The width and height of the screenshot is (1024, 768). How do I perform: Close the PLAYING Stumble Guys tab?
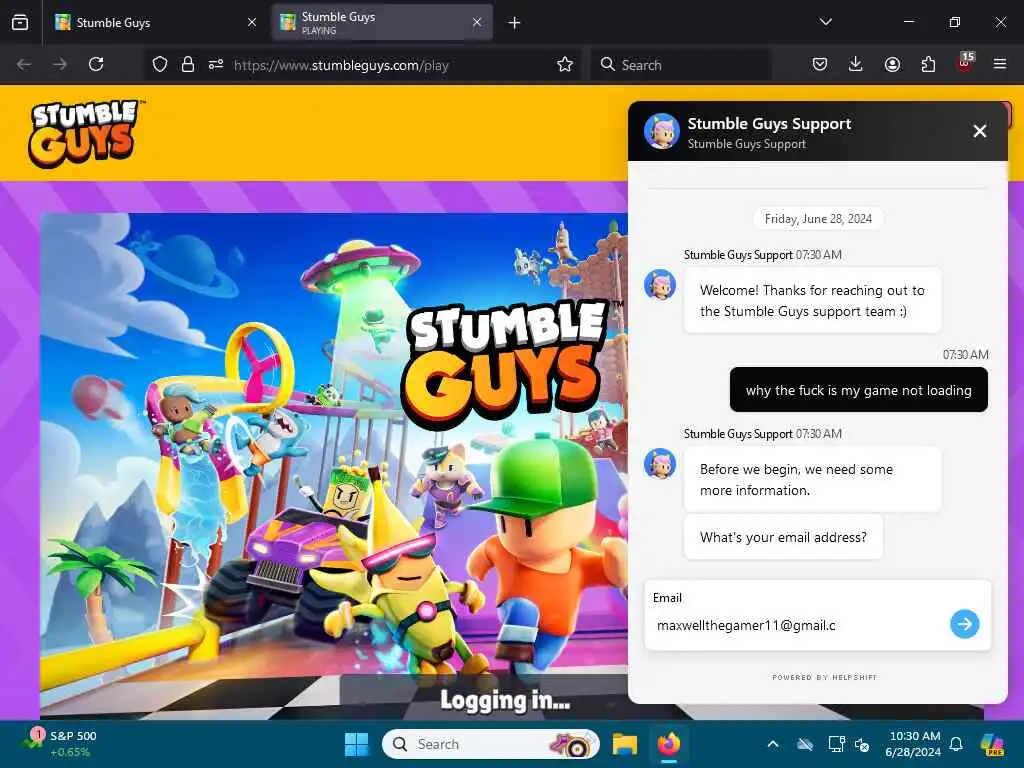(x=477, y=22)
